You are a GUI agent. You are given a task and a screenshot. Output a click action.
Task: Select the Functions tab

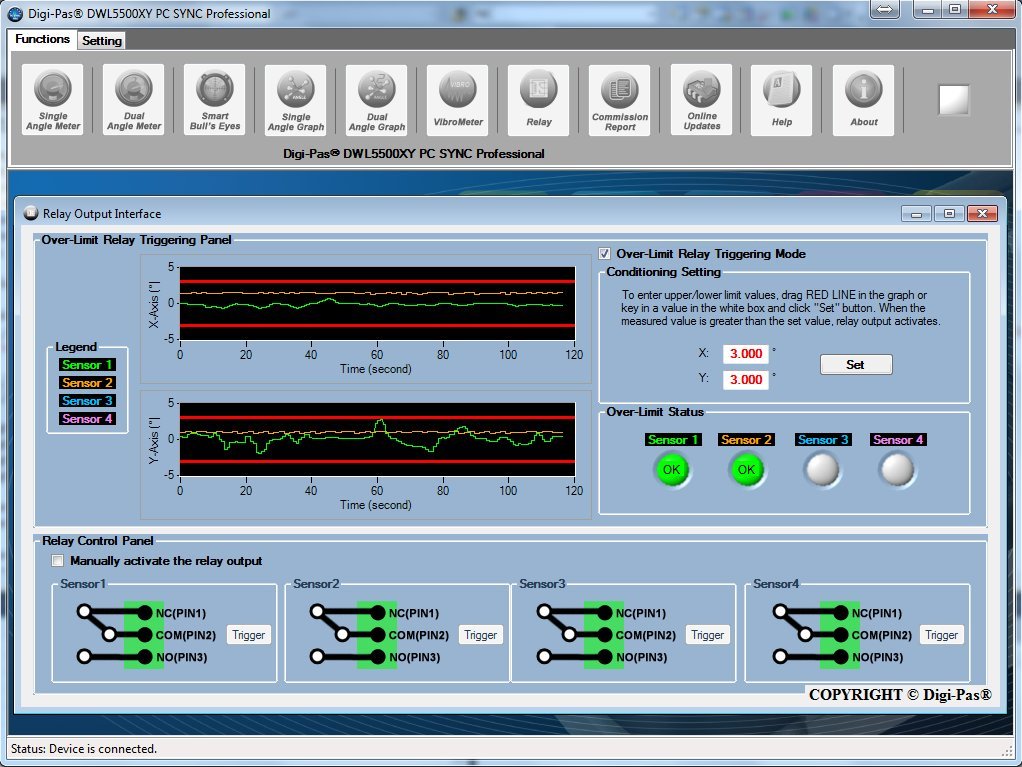[x=43, y=40]
